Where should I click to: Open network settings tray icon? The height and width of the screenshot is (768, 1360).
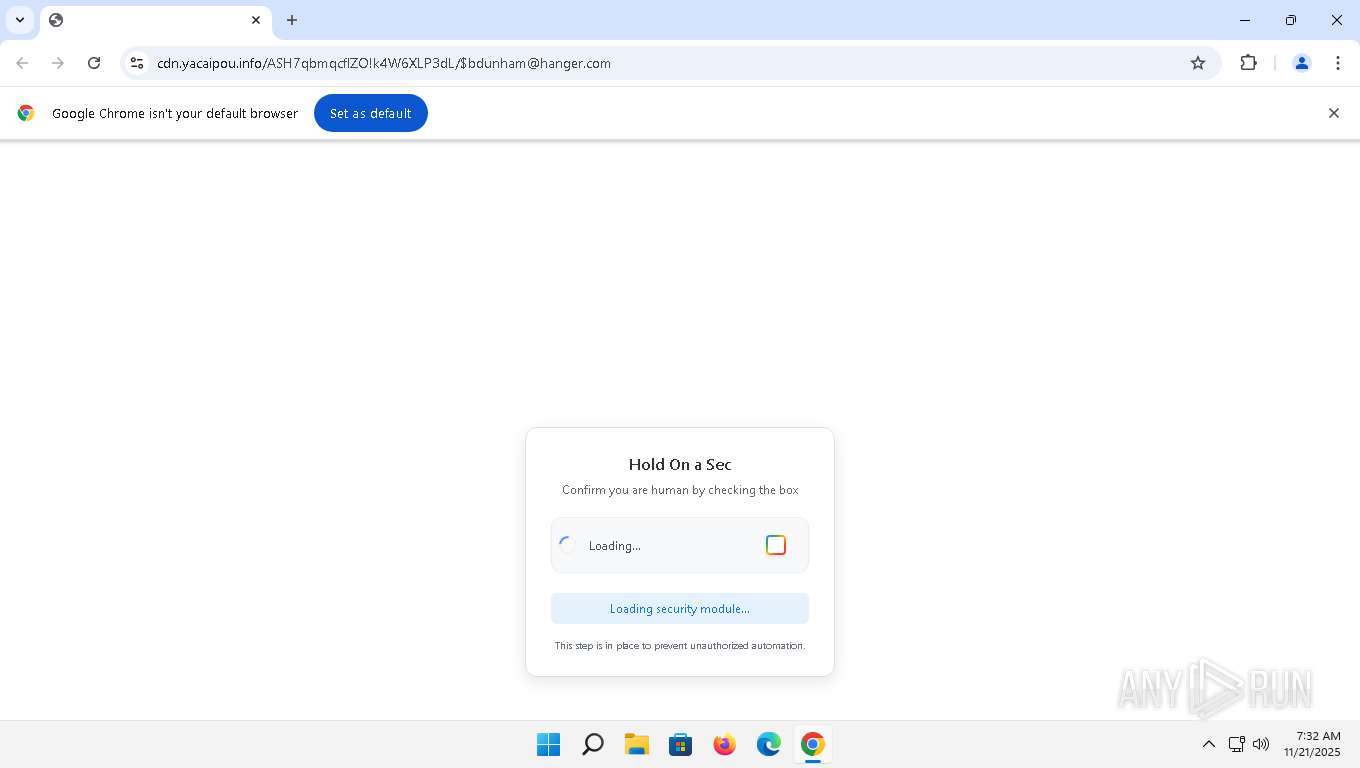(1236, 744)
